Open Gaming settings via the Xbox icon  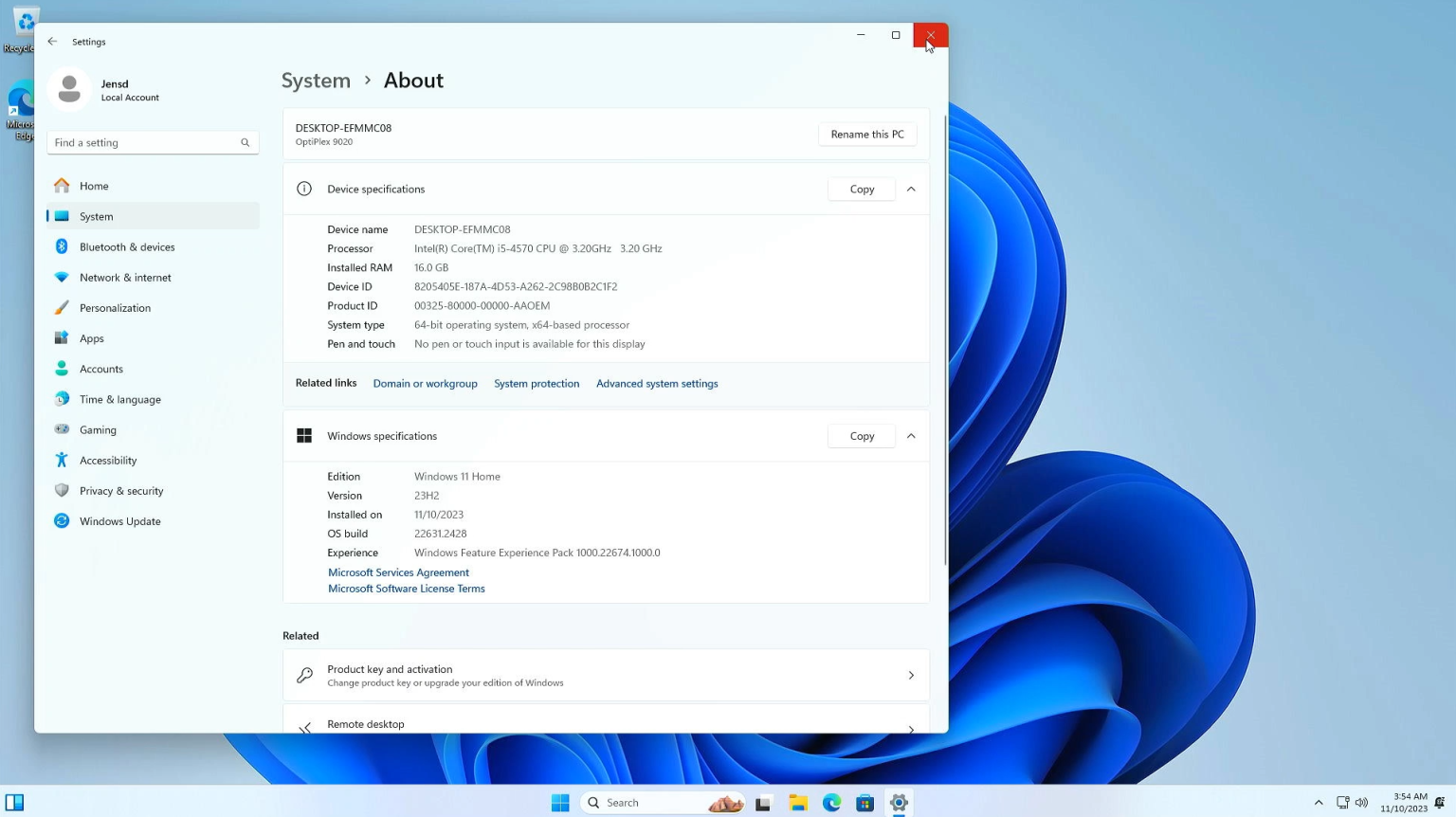(x=61, y=429)
